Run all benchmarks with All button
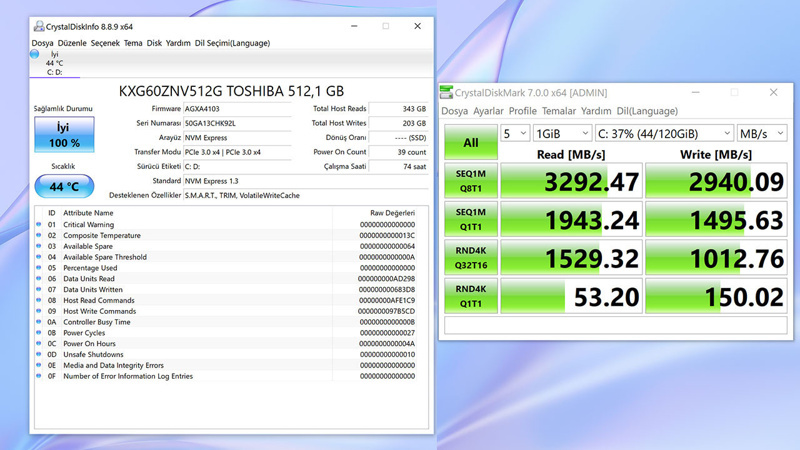Screen dimensions: 800x450 (470, 142)
